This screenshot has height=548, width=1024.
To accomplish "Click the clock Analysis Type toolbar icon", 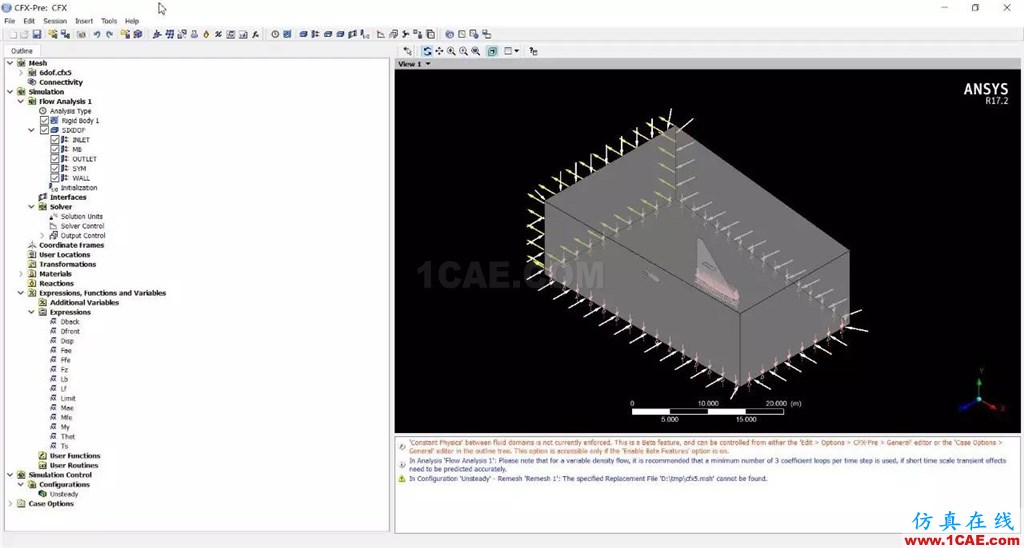I will tap(275, 34).
